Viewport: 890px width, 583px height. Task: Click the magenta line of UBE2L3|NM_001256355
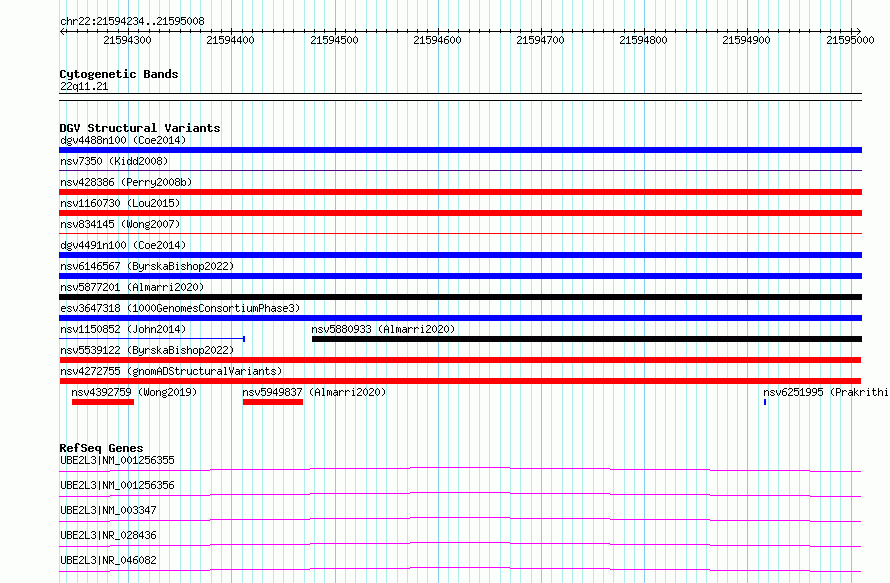460,469
